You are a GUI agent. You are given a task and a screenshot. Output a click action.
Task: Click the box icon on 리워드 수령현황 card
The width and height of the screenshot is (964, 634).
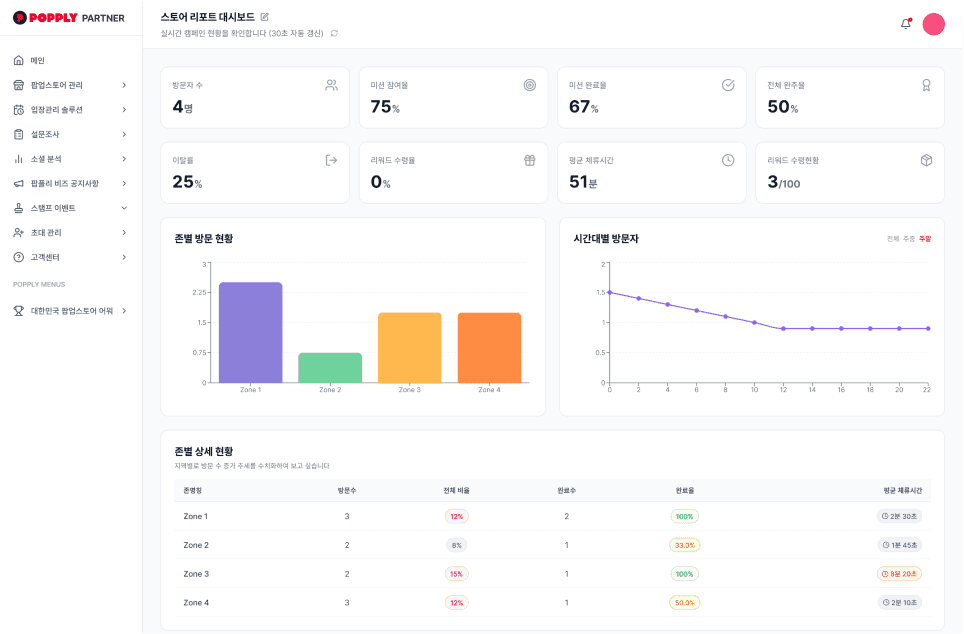coord(926,160)
